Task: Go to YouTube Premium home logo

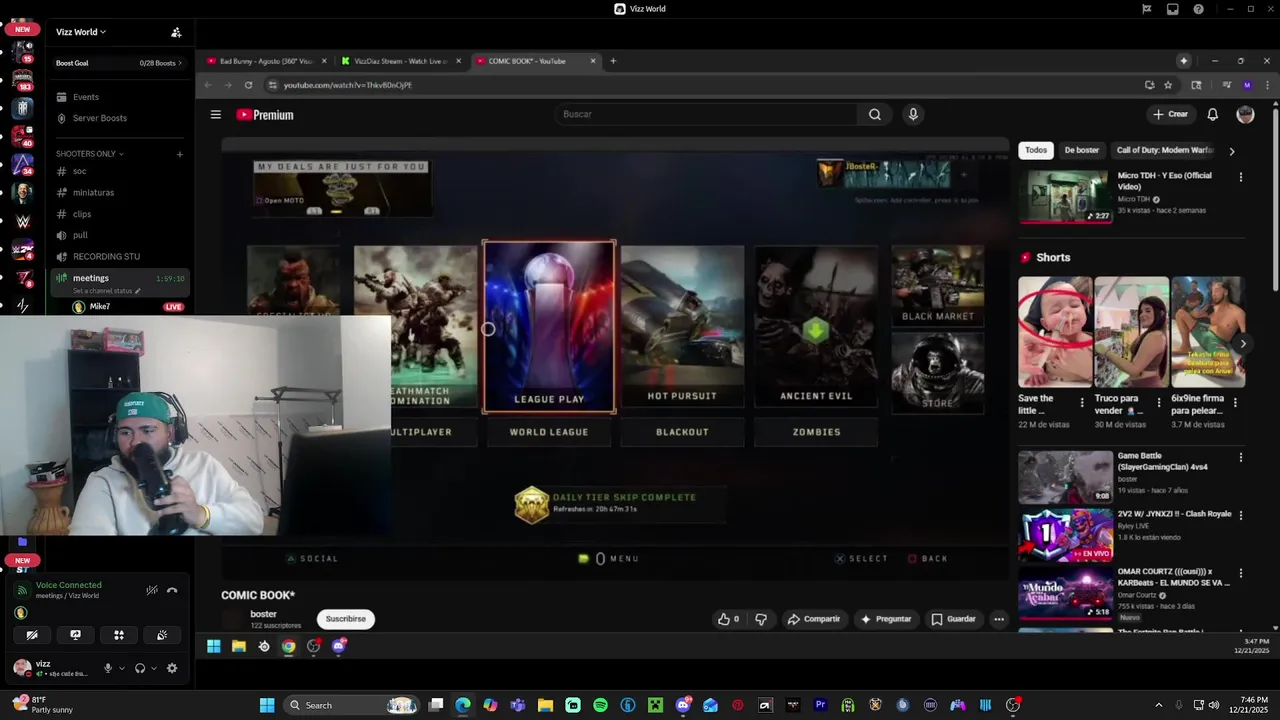Action: pos(265,115)
